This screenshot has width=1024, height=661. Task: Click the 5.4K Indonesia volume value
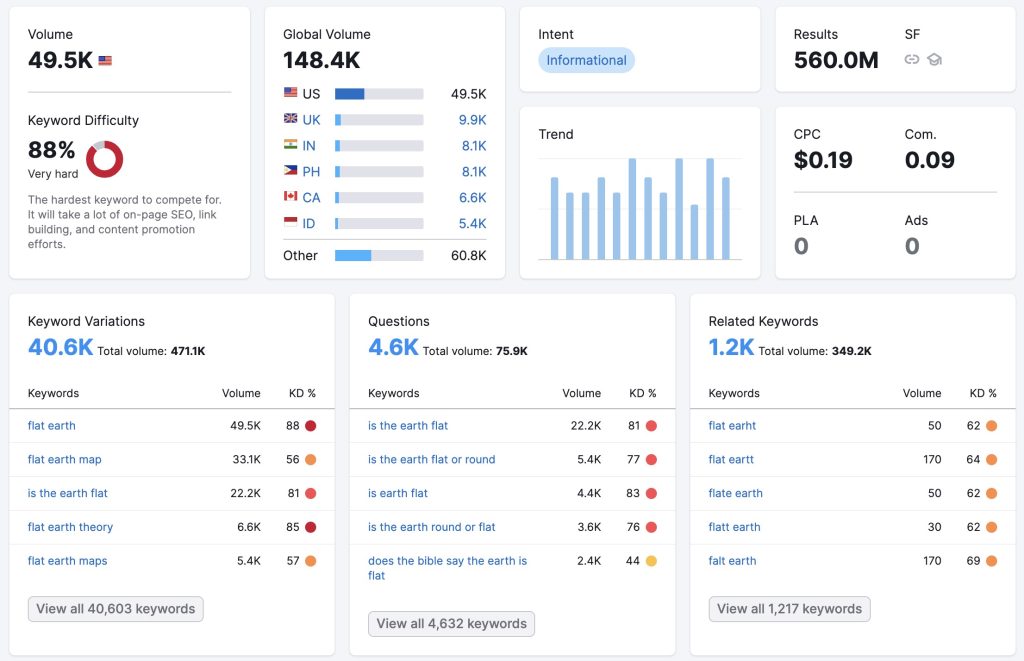click(x=472, y=223)
